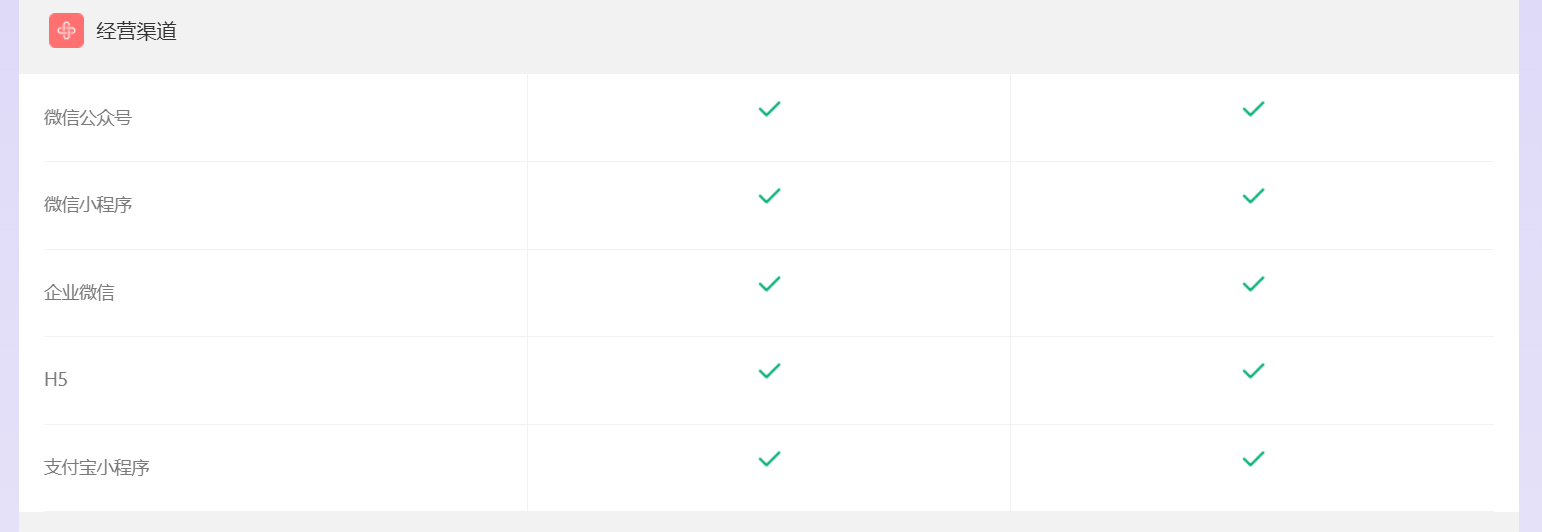Screen dimensions: 1542x532
Task: Click H5 checkmark in first plan column
Action: click(769, 371)
